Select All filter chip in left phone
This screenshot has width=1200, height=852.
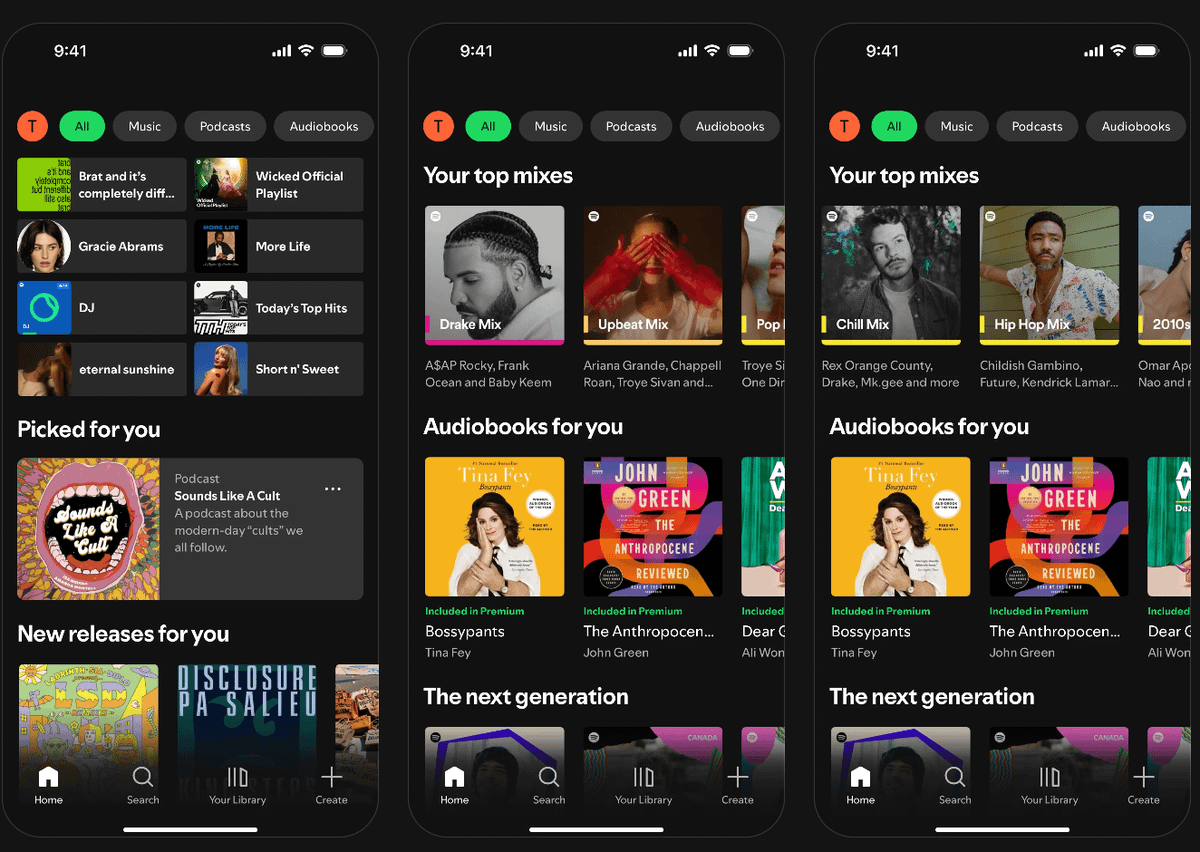coord(82,126)
